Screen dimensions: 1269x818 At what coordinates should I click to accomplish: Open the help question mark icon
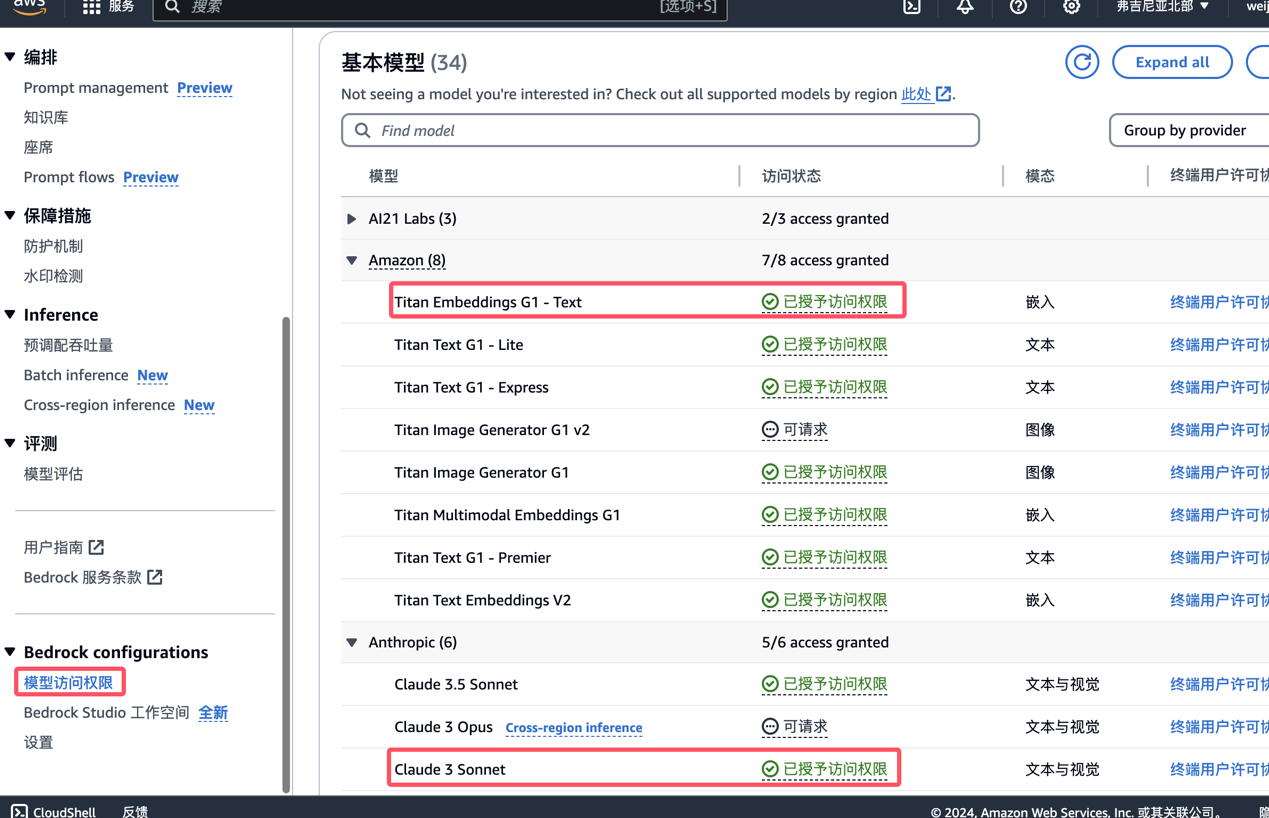[1018, 7]
